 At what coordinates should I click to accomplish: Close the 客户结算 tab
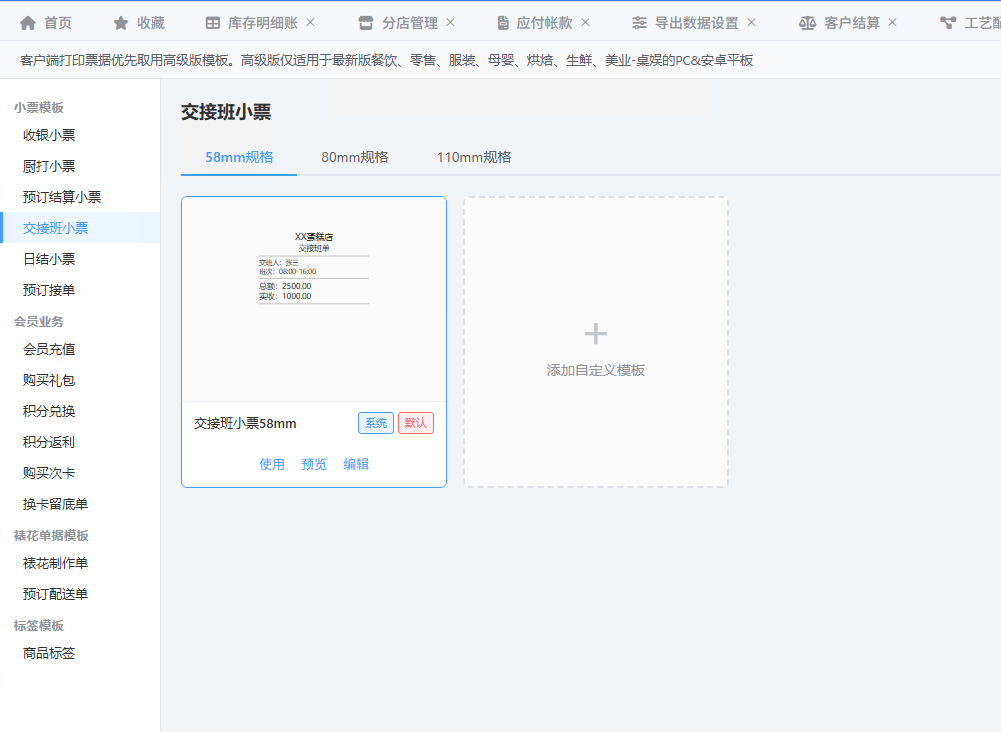pyautogui.click(x=892, y=22)
